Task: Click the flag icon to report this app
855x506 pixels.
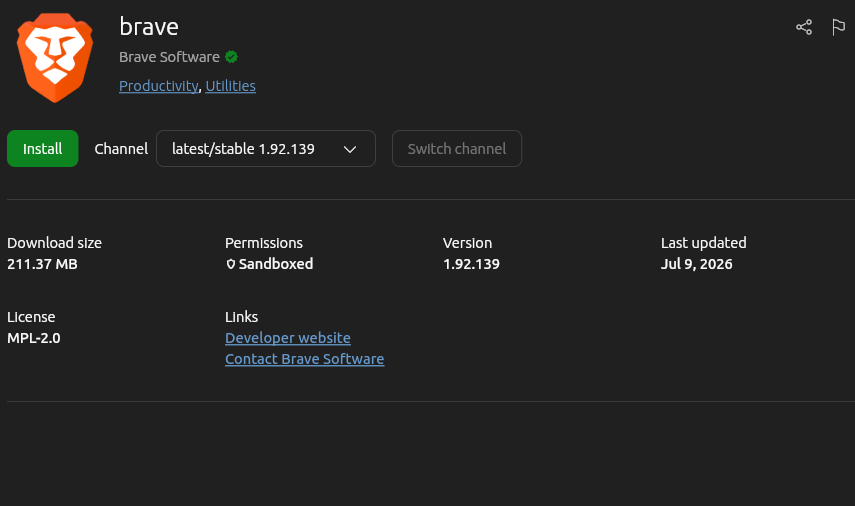Action: (838, 27)
